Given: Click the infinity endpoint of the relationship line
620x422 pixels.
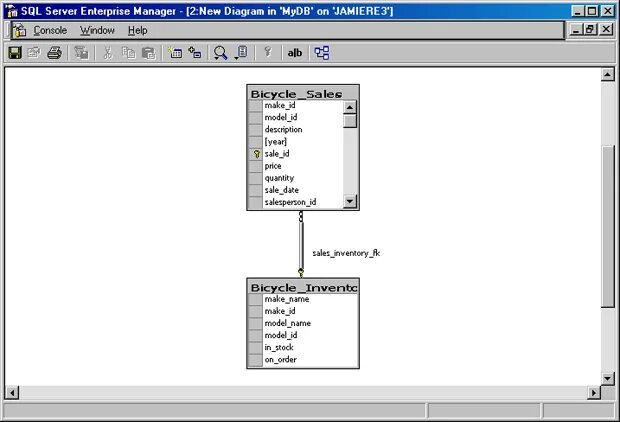Looking at the screenshot, I should click(x=301, y=216).
